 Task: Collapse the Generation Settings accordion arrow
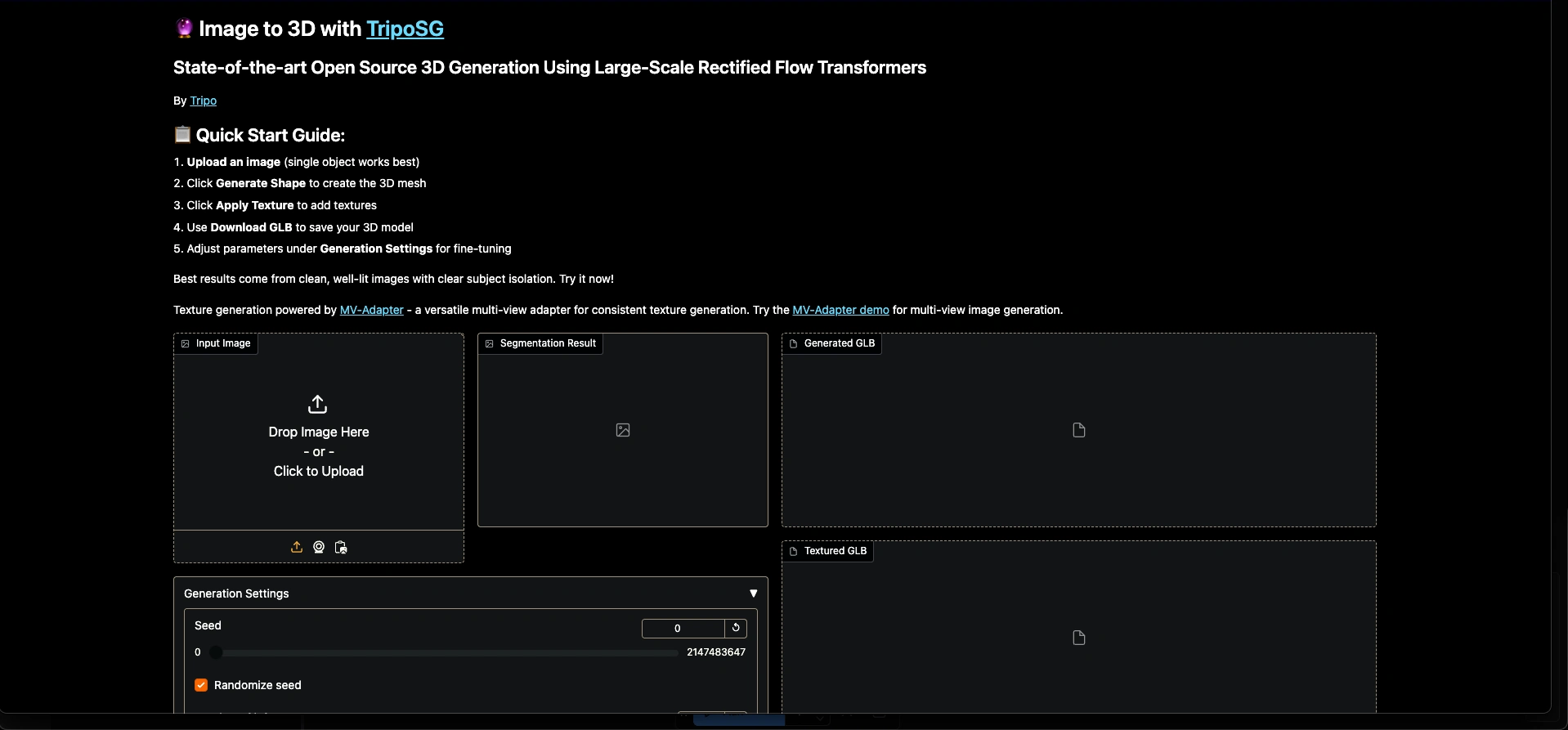(754, 593)
